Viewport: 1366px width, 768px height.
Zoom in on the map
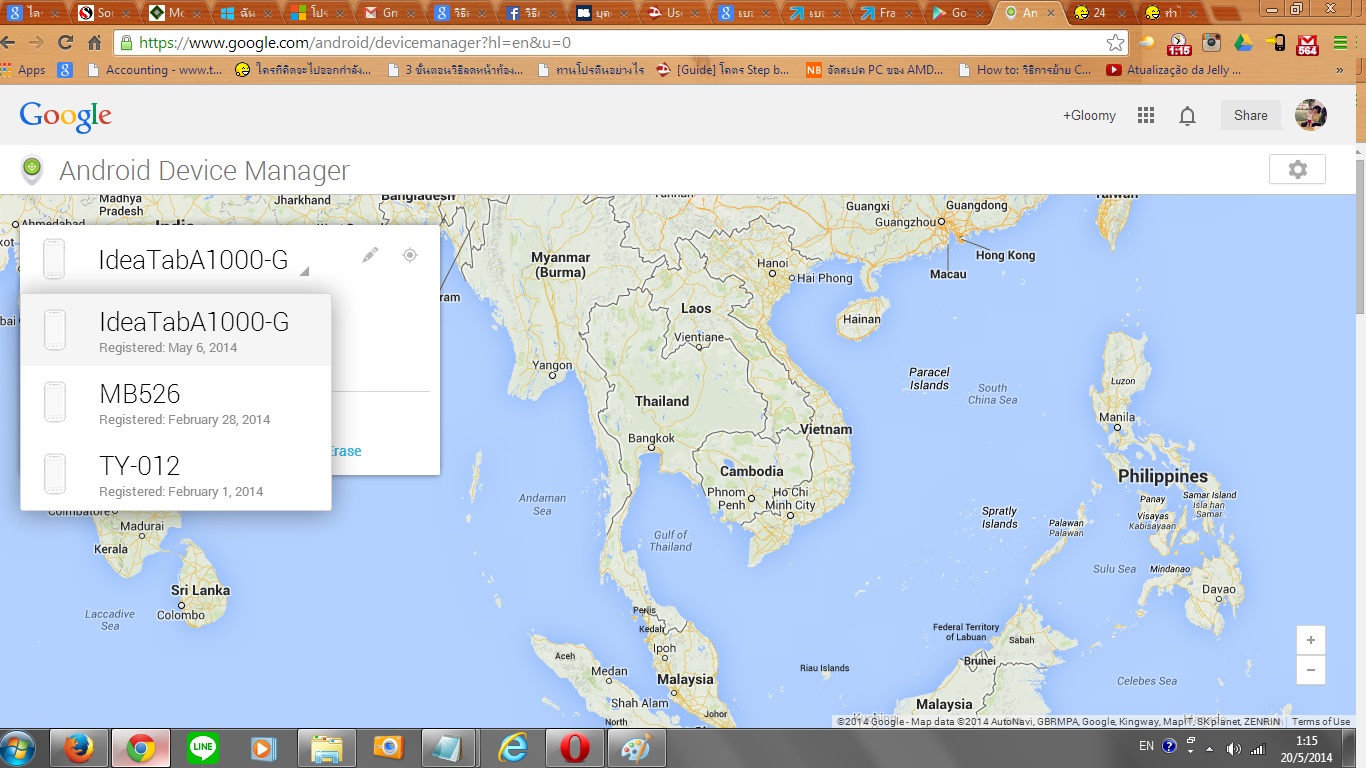click(x=1310, y=640)
